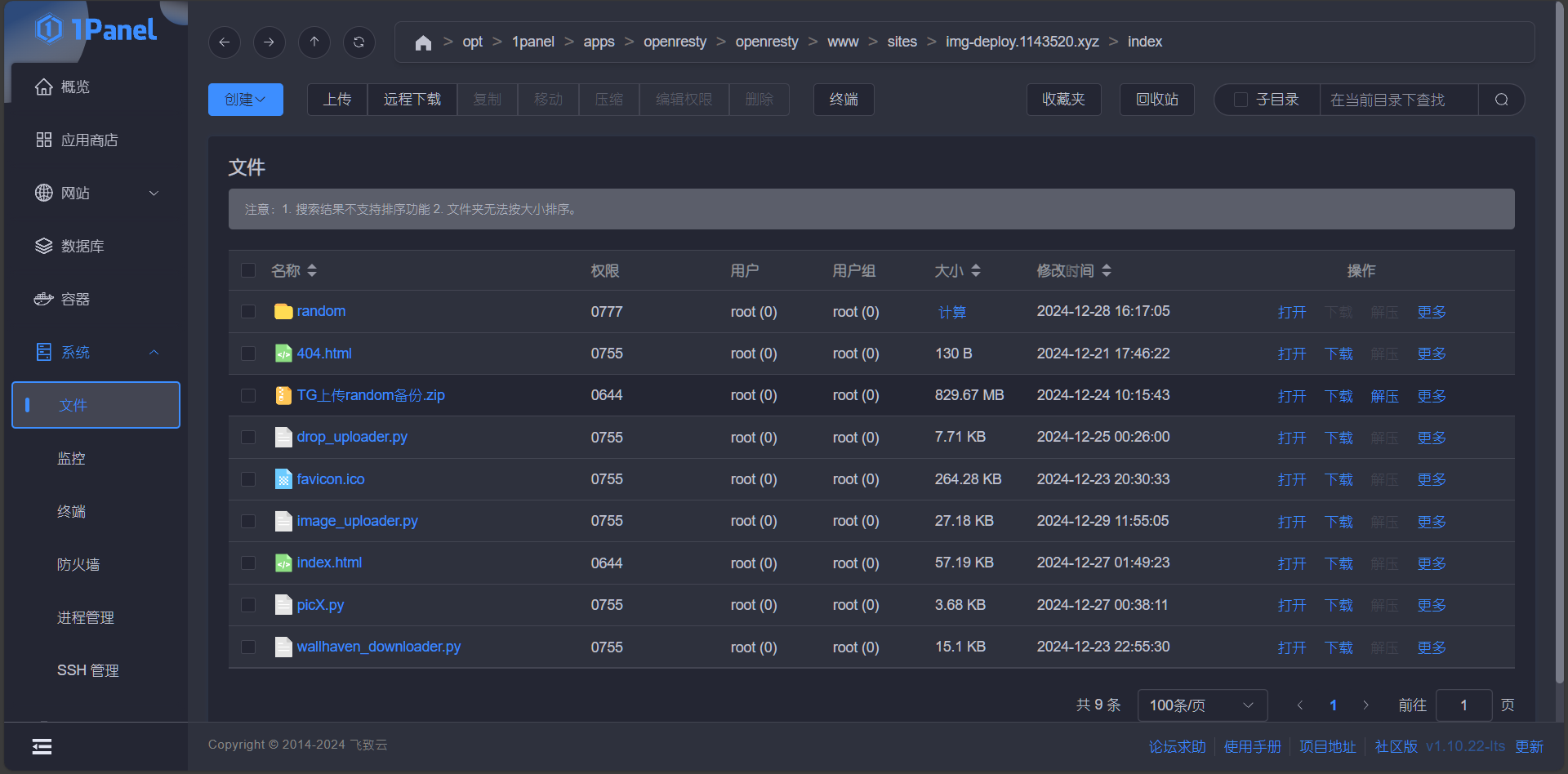Check the box for drop_uploader.py
The height and width of the screenshot is (774, 1568).
[x=248, y=438]
